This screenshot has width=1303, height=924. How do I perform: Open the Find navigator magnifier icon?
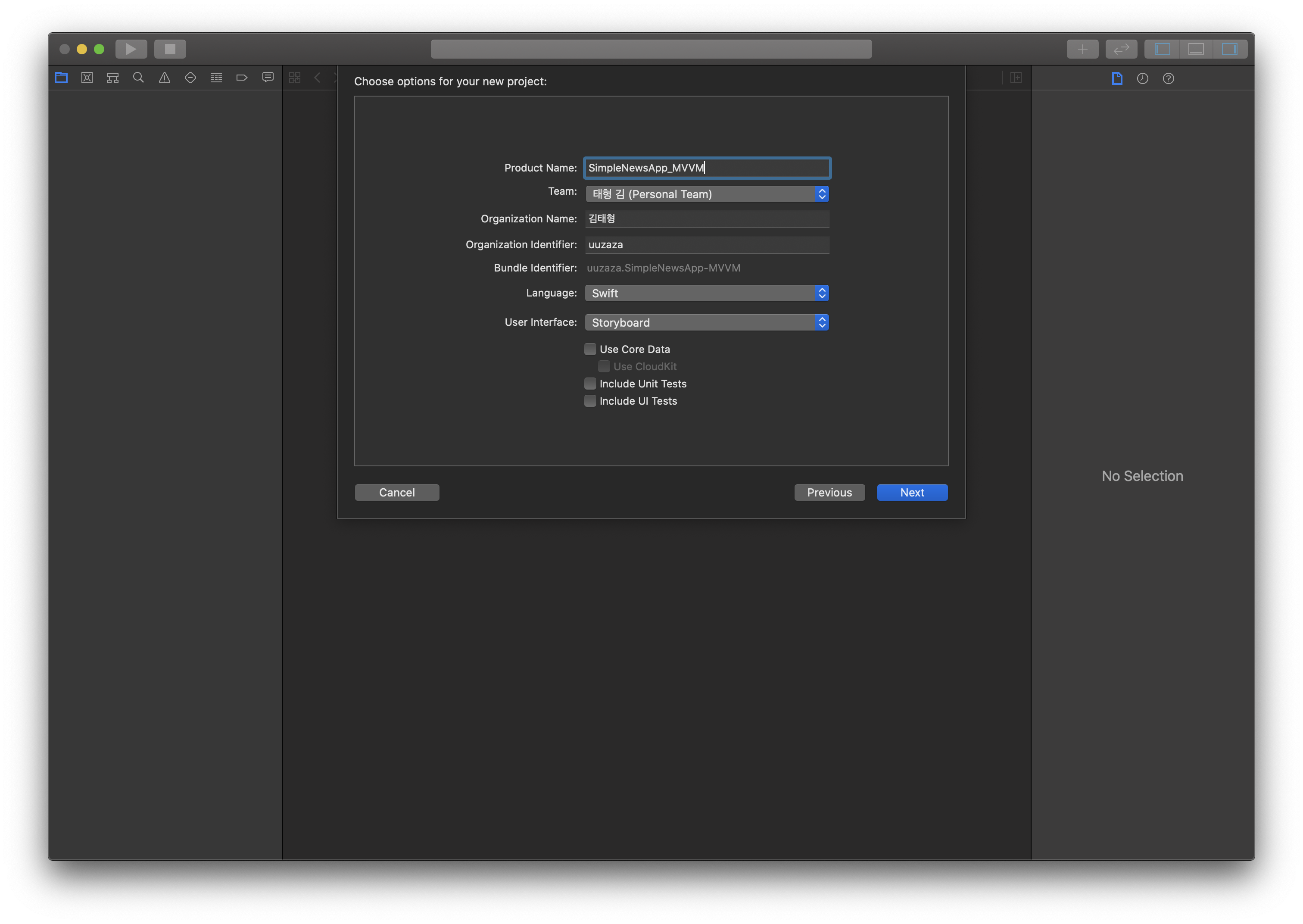click(138, 78)
